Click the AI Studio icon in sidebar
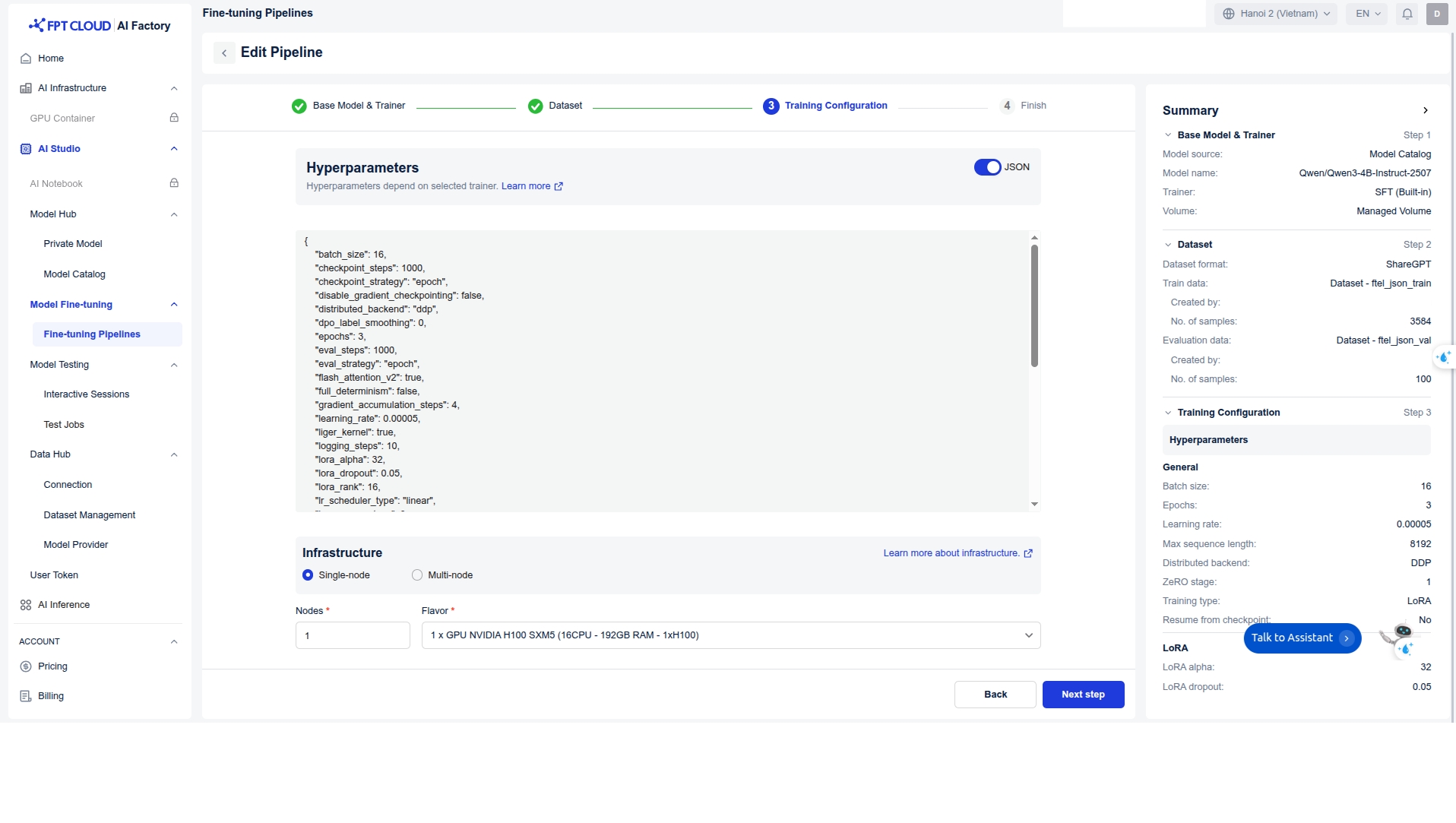1456x823 pixels. click(x=26, y=149)
